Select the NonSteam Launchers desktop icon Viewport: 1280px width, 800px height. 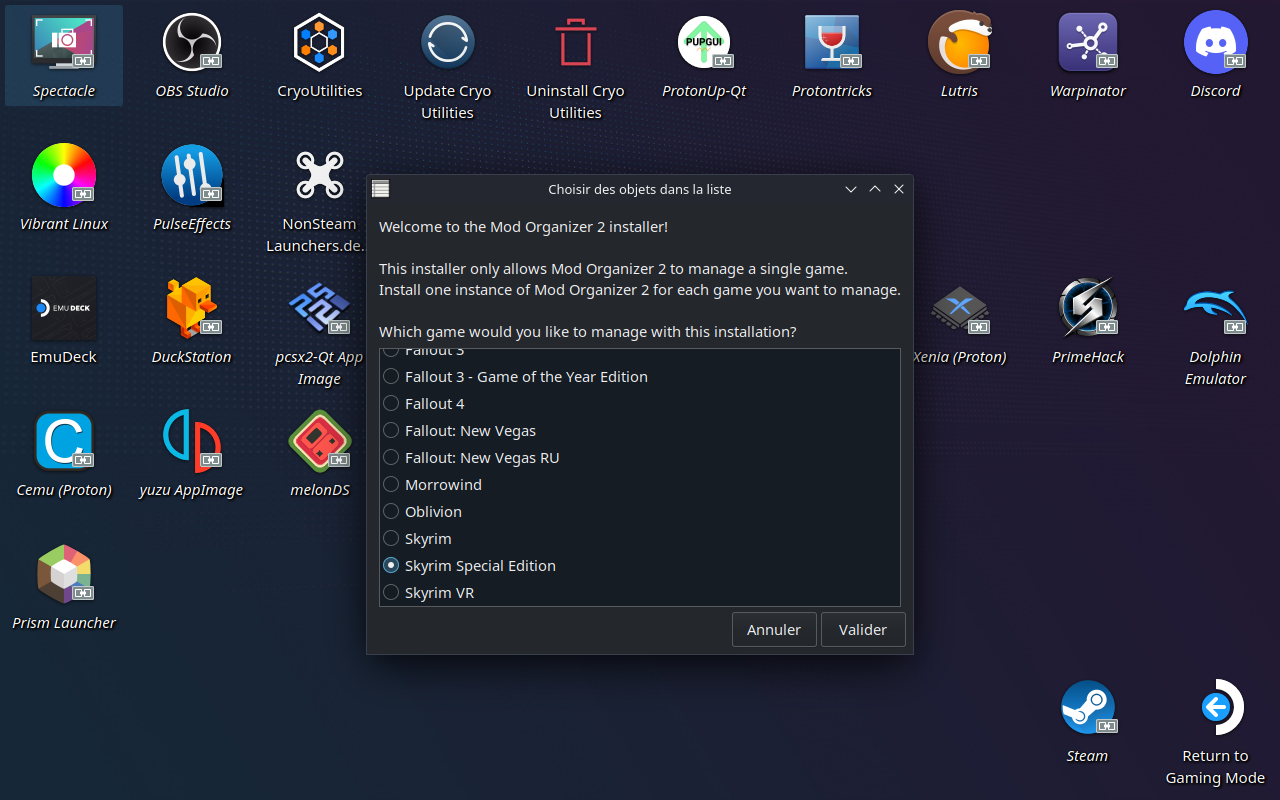click(x=320, y=175)
